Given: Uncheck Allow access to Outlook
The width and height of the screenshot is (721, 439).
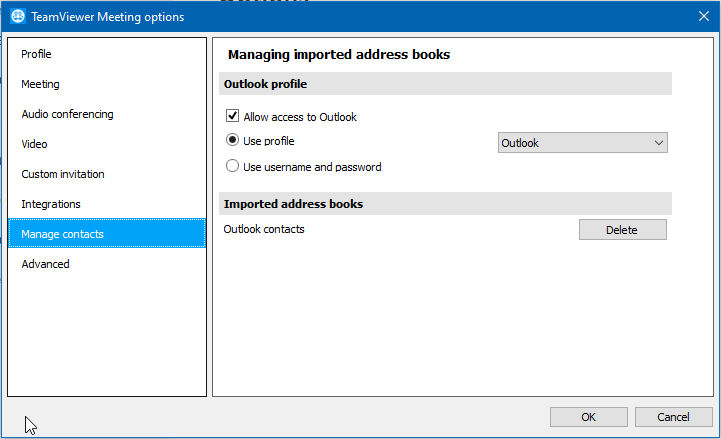Looking at the screenshot, I should [x=232, y=116].
